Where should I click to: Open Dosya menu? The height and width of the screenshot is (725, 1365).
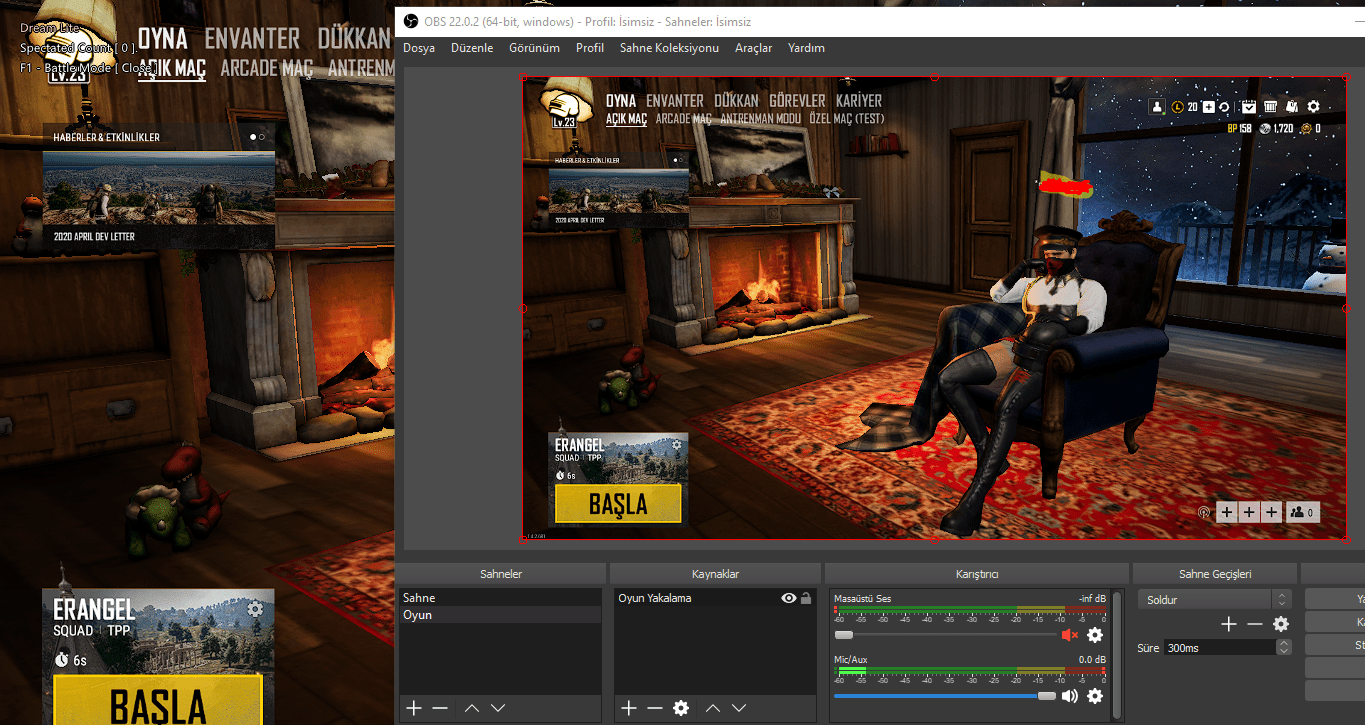tap(419, 48)
